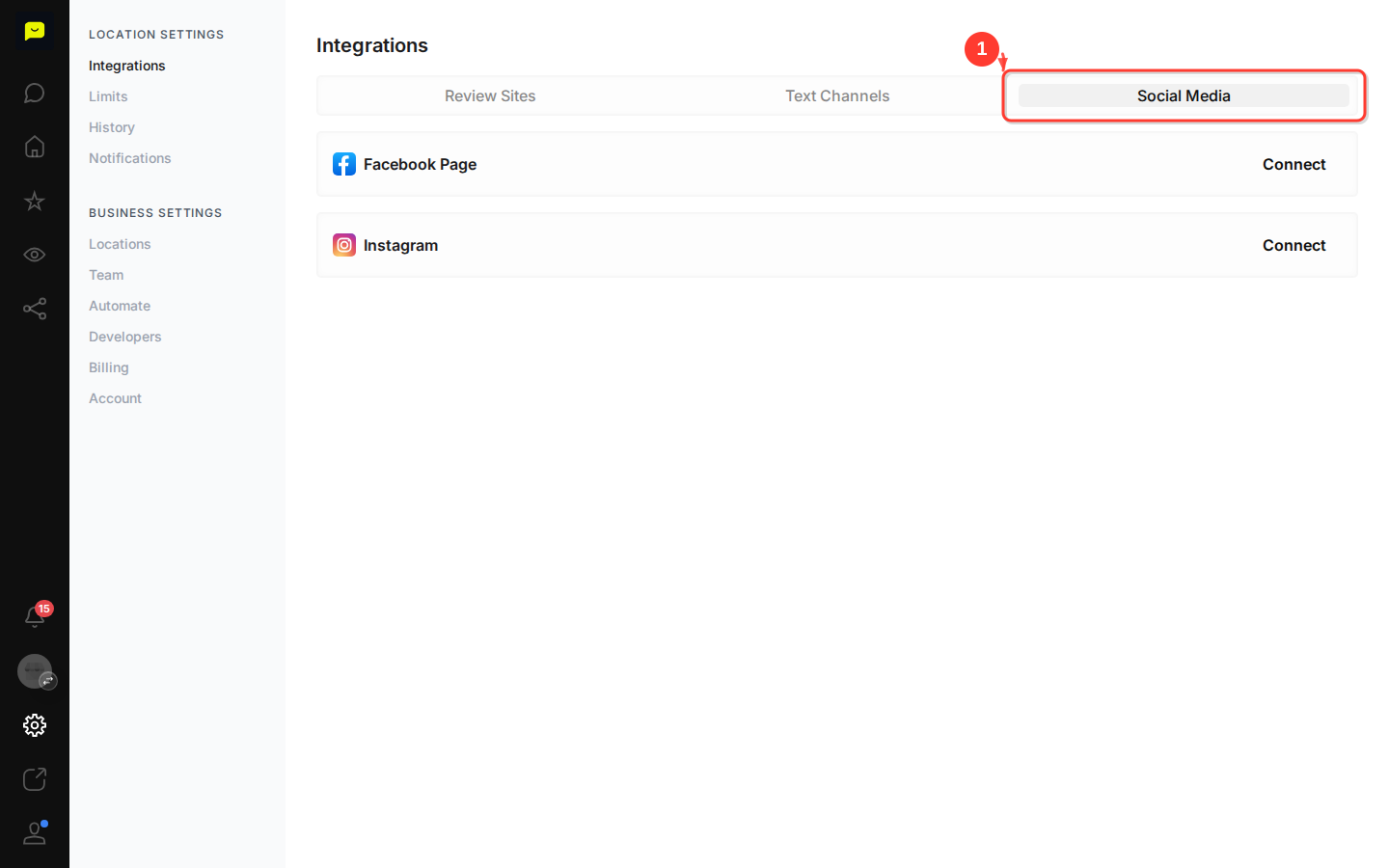
Task: Select the Social Media tab
Action: click(1184, 95)
